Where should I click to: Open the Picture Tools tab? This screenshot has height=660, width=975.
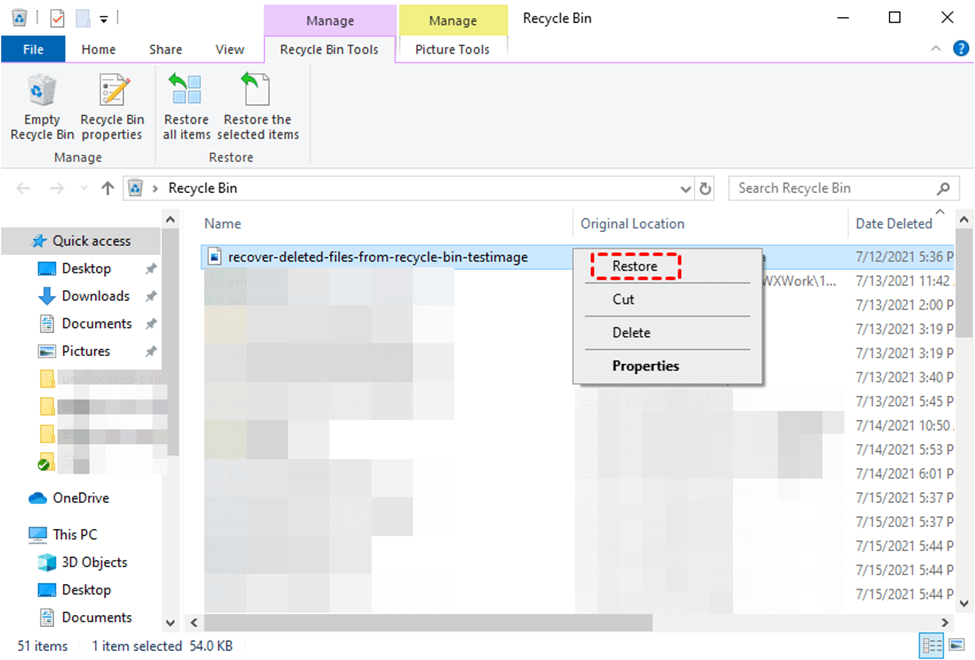(453, 49)
